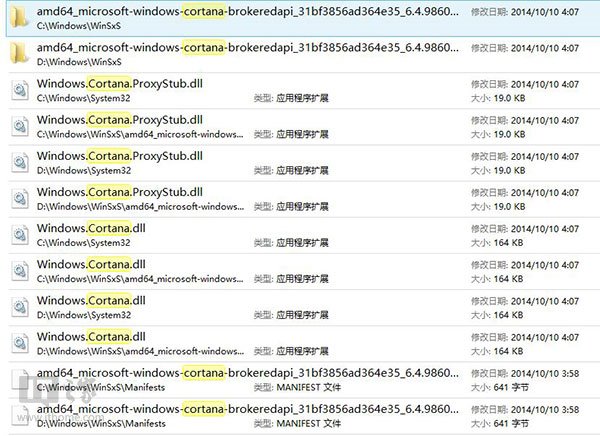Select the manifest file name in C:\Windows\WinSxS\Manifests

pos(248,373)
